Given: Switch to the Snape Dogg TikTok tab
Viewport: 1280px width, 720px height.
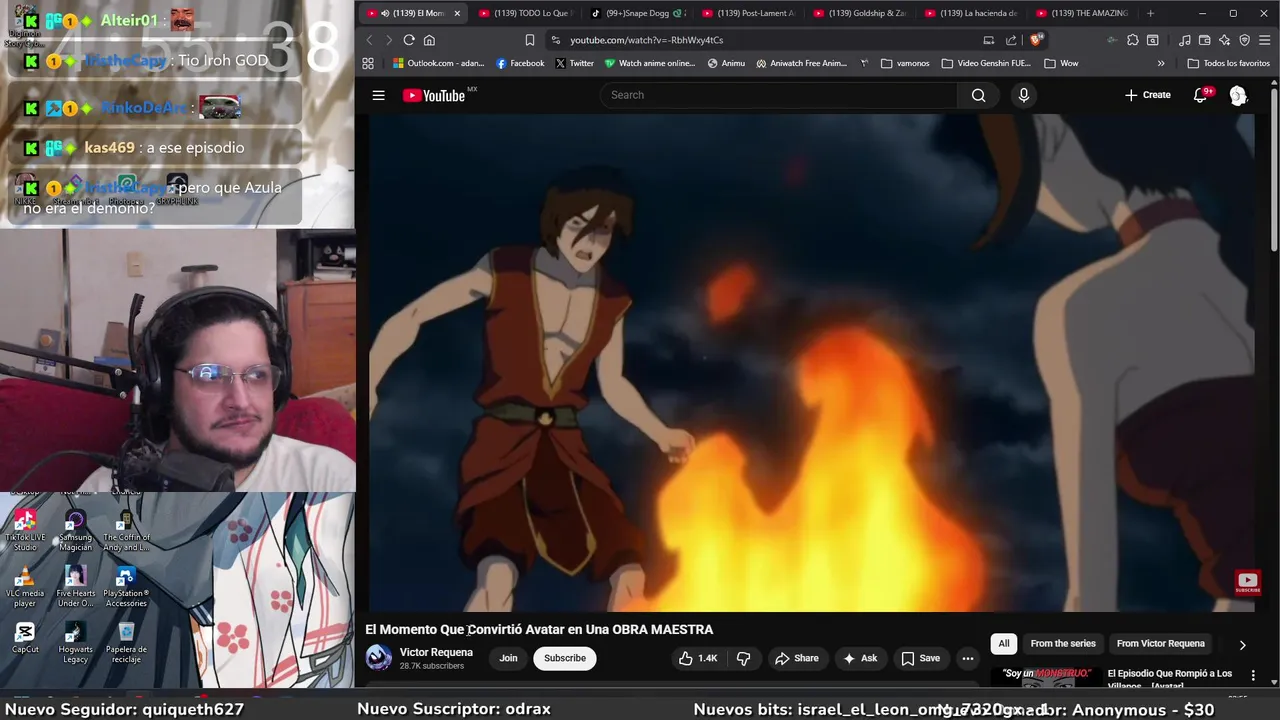Looking at the screenshot, I should pyautogui.click(x=638, y=13).
